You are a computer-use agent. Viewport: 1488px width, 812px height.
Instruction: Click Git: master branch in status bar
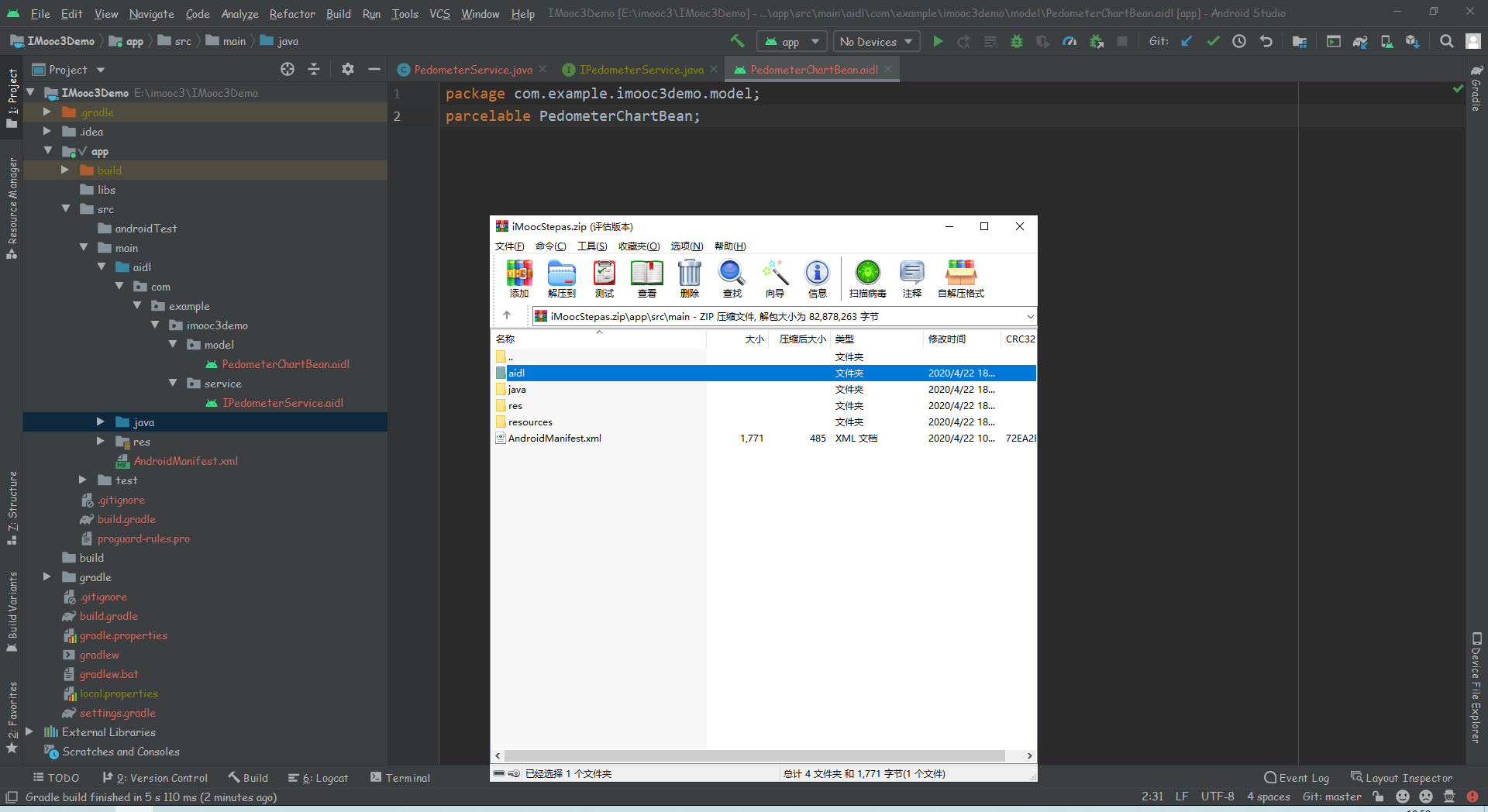coord(1331,797)
